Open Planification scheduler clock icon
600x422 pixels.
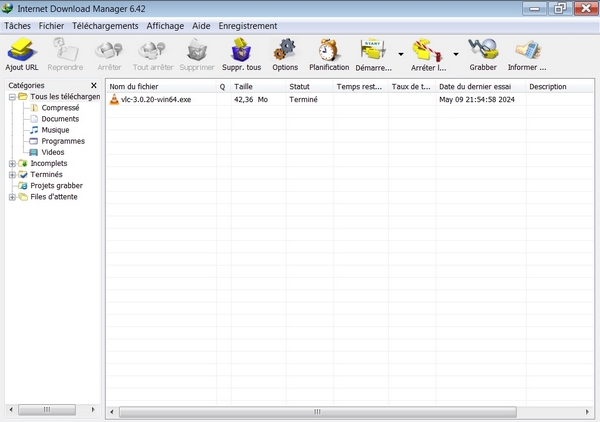pos(329,50)
